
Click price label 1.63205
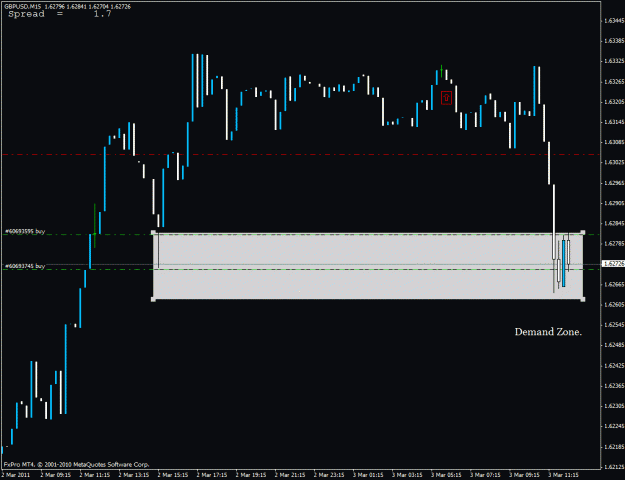point(614,102)
